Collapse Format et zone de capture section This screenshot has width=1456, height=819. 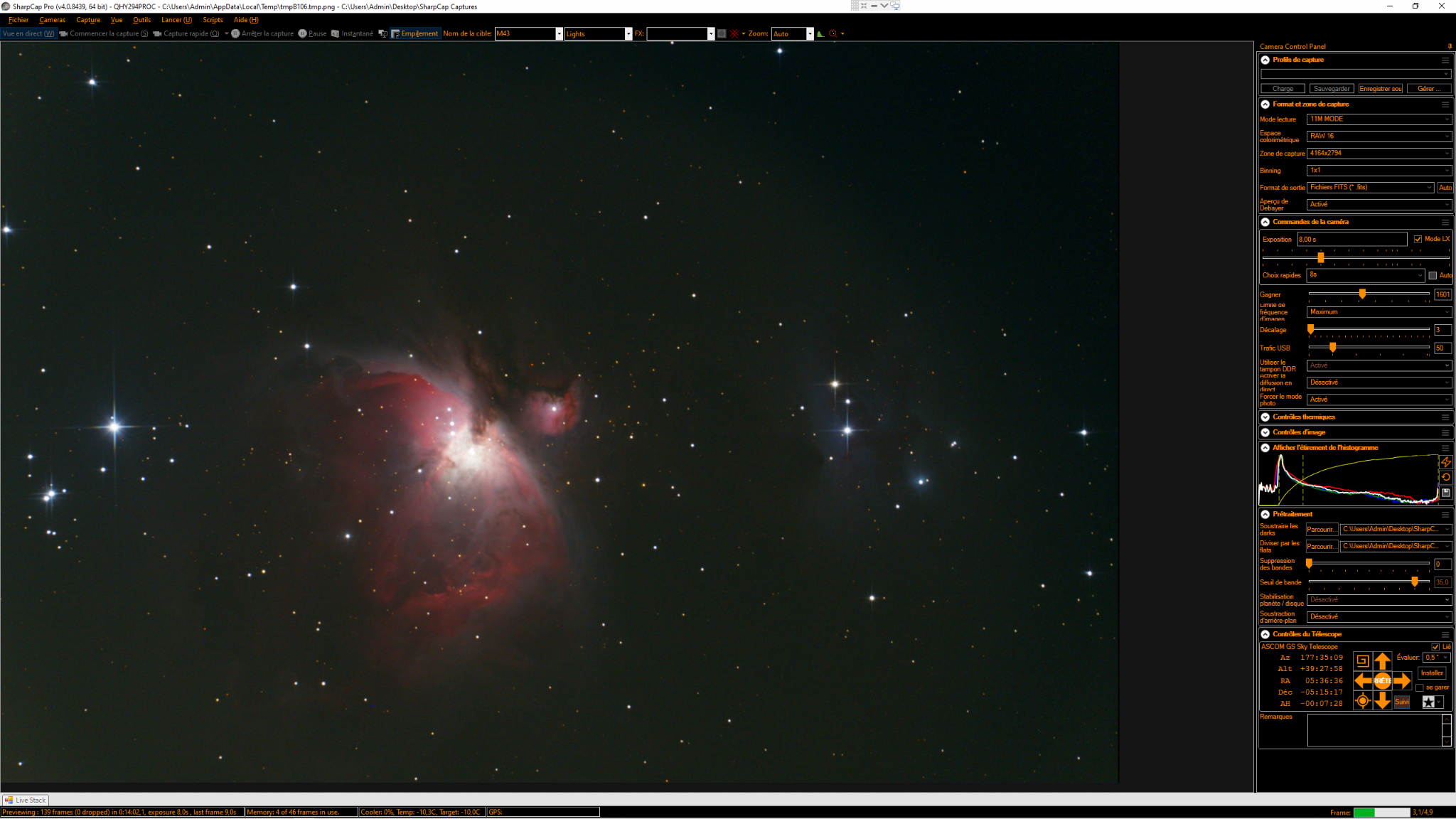pyautogui.click(x=1265, y=105)
